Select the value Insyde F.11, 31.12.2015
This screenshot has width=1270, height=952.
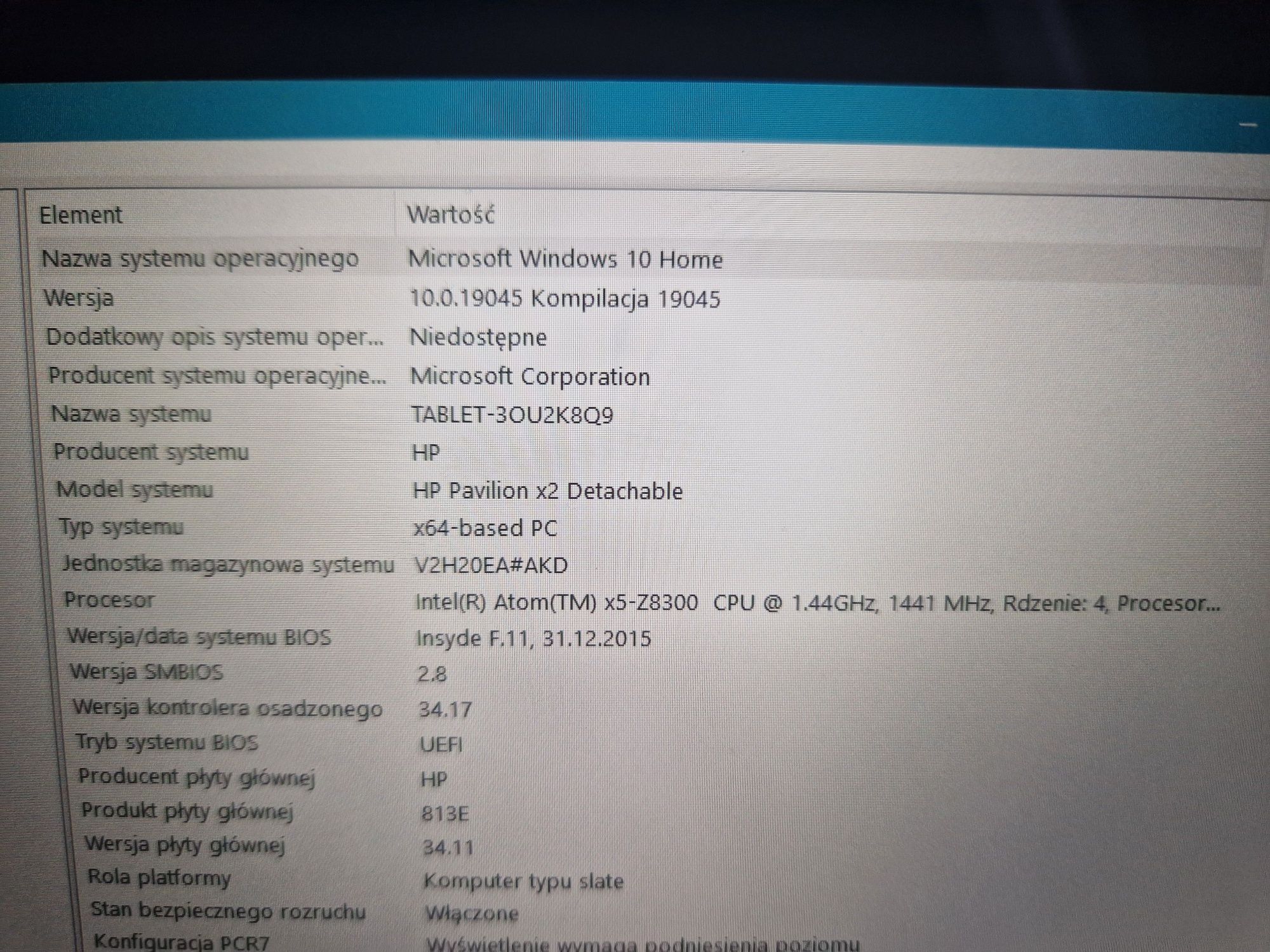click(x=534, y=638)
